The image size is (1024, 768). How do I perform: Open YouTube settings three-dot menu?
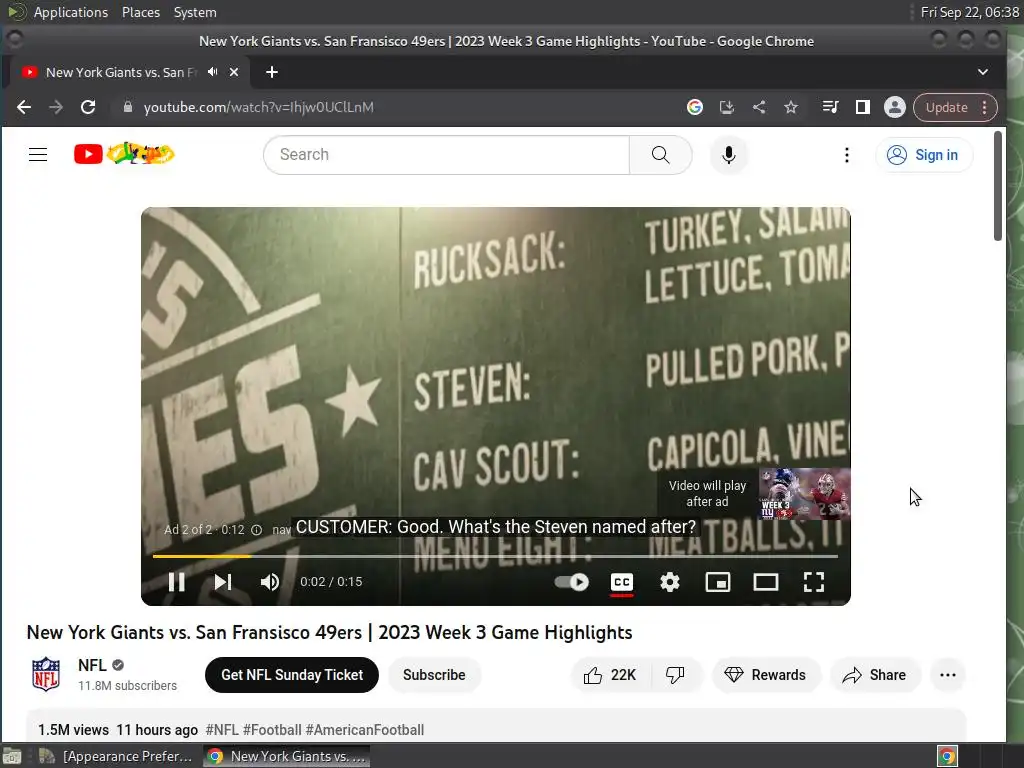coord(846,155)
